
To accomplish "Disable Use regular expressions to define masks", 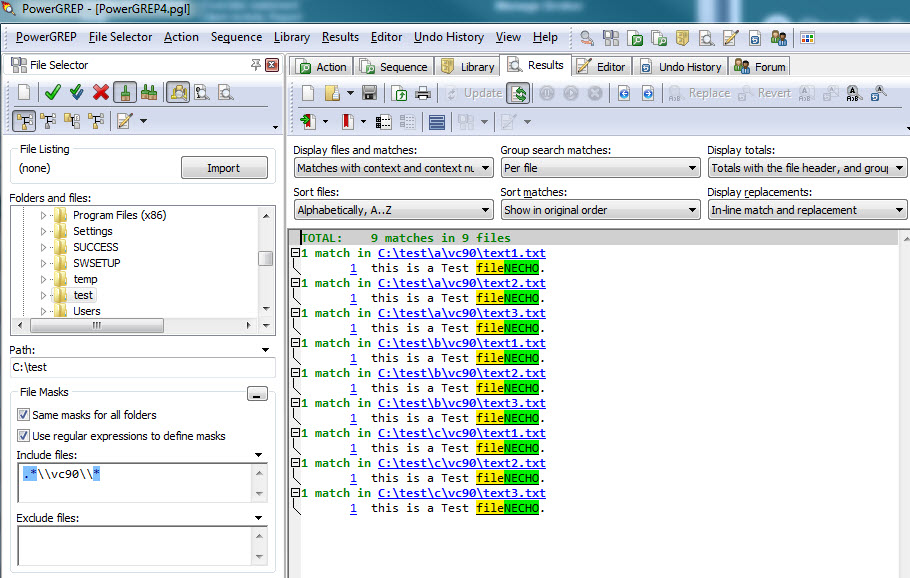I will [23, 434].
